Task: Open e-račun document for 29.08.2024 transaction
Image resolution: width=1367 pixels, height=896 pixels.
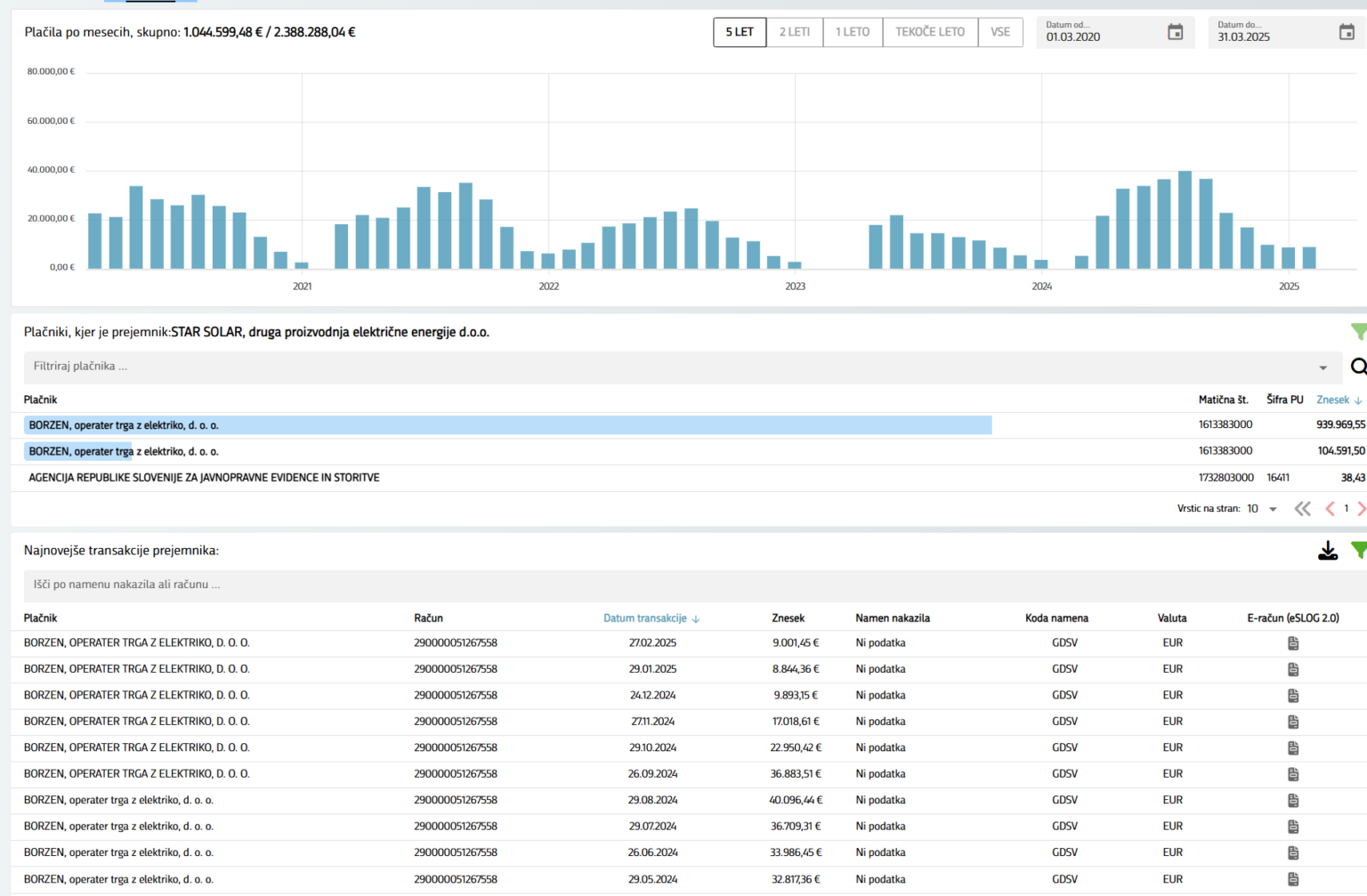Action: pos(1293,801)
